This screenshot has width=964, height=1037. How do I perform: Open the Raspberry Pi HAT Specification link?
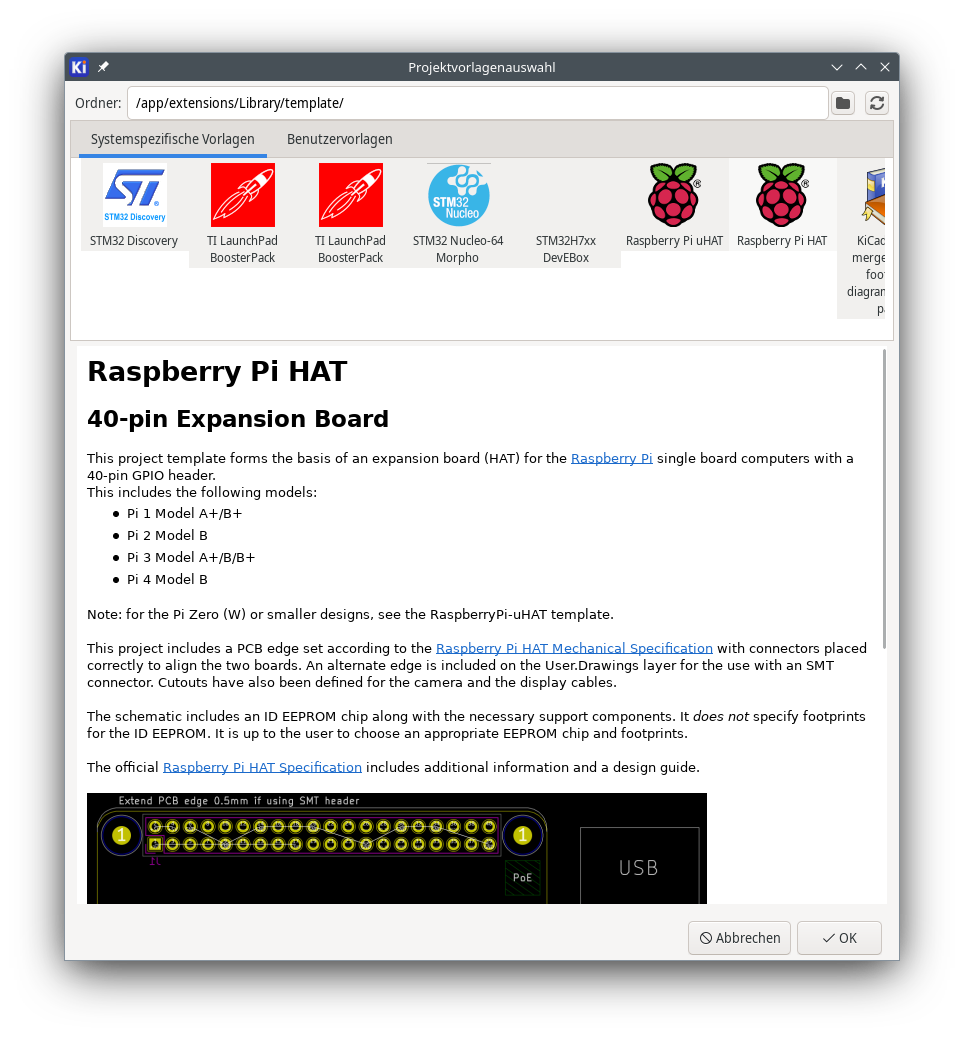pyautogui.click(x=262, y=768)
